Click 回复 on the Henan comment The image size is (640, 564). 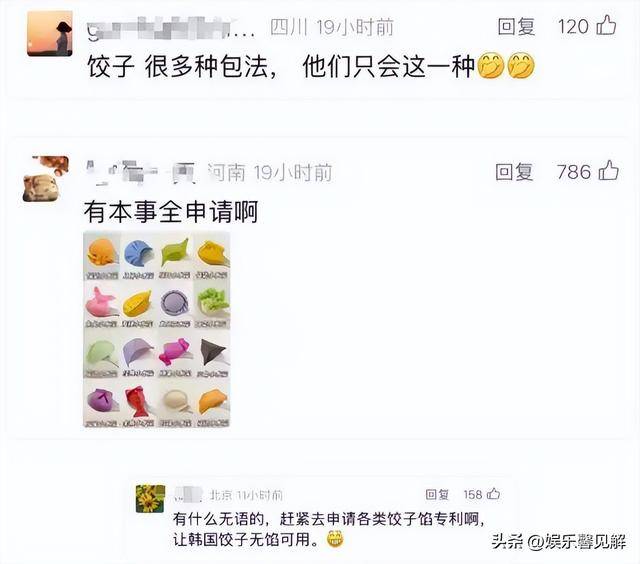tap(514, 172)
